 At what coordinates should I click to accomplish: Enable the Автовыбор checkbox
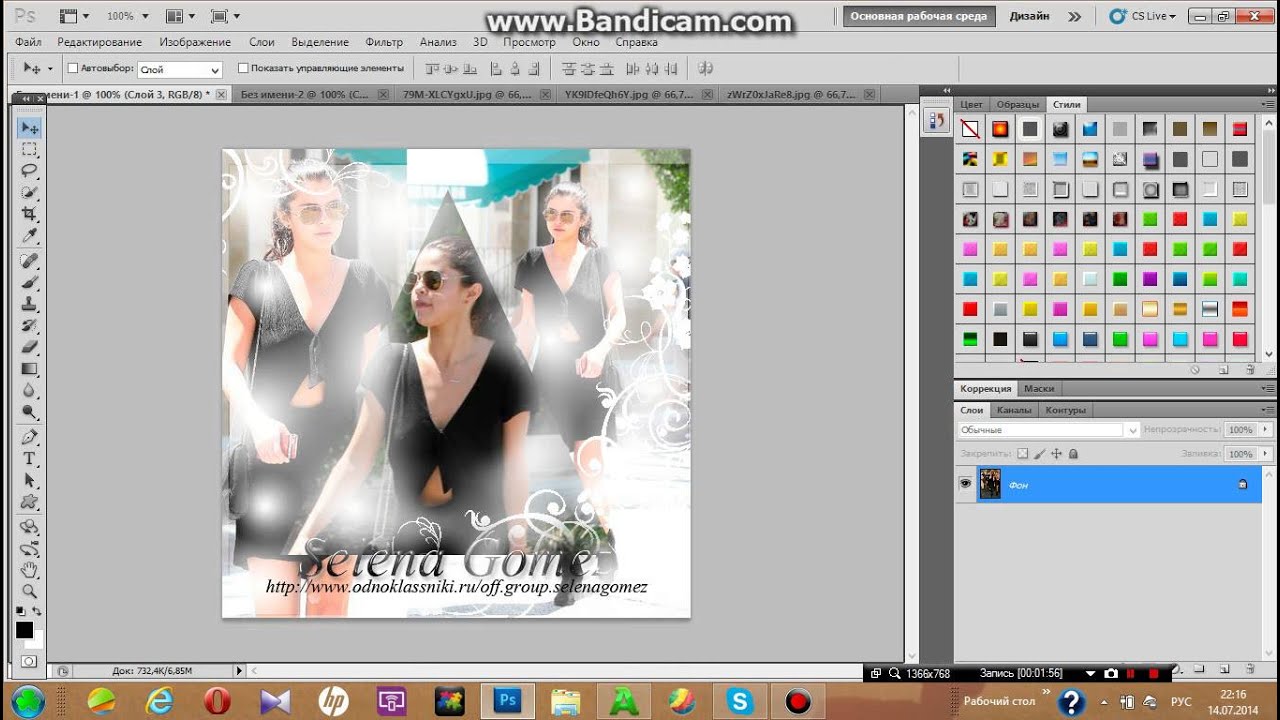pos(73,68)
